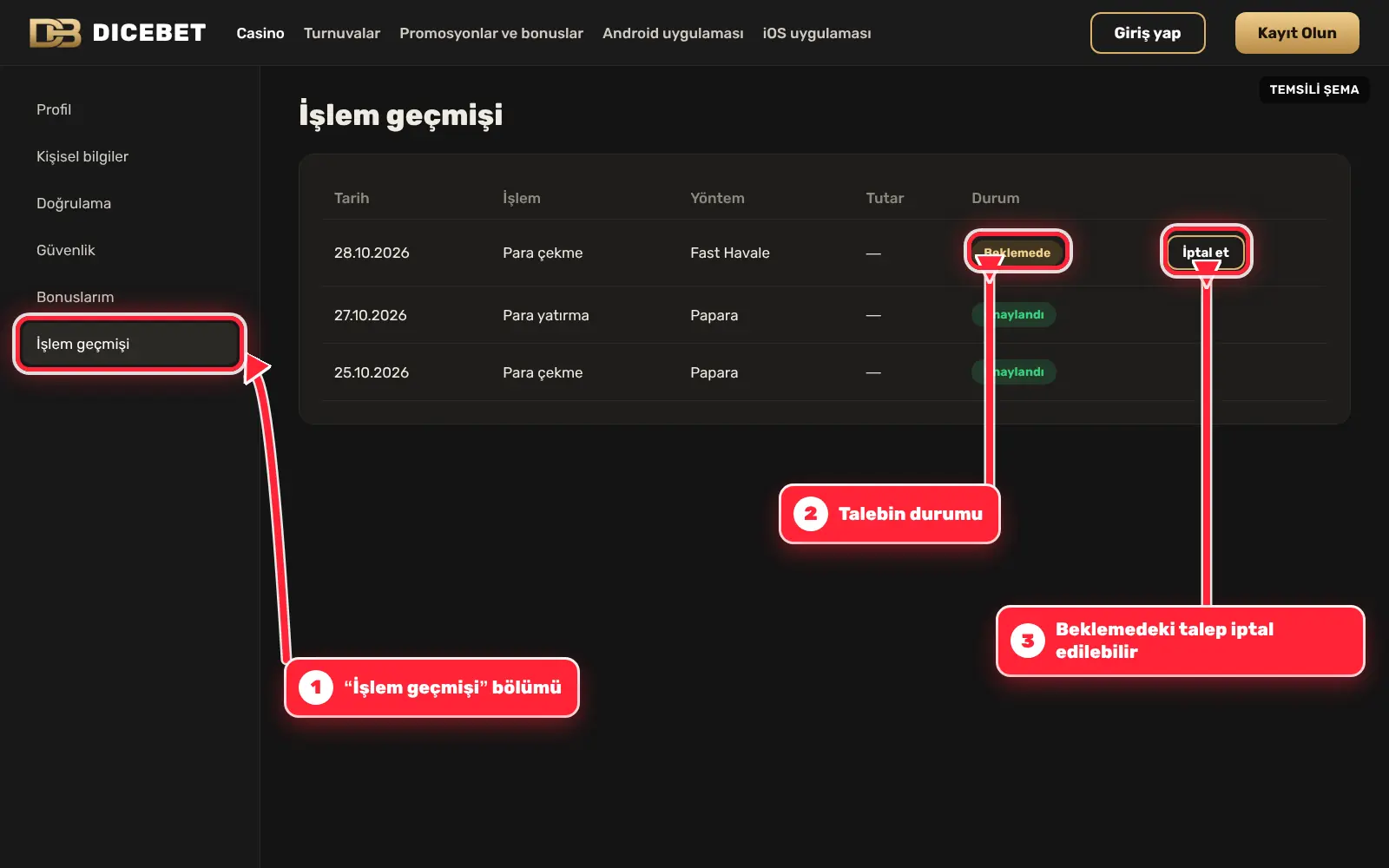Screen dimensions: 1389x868
Task: Click the Kayıt Olun button
Action: (x=1297, y=33)
